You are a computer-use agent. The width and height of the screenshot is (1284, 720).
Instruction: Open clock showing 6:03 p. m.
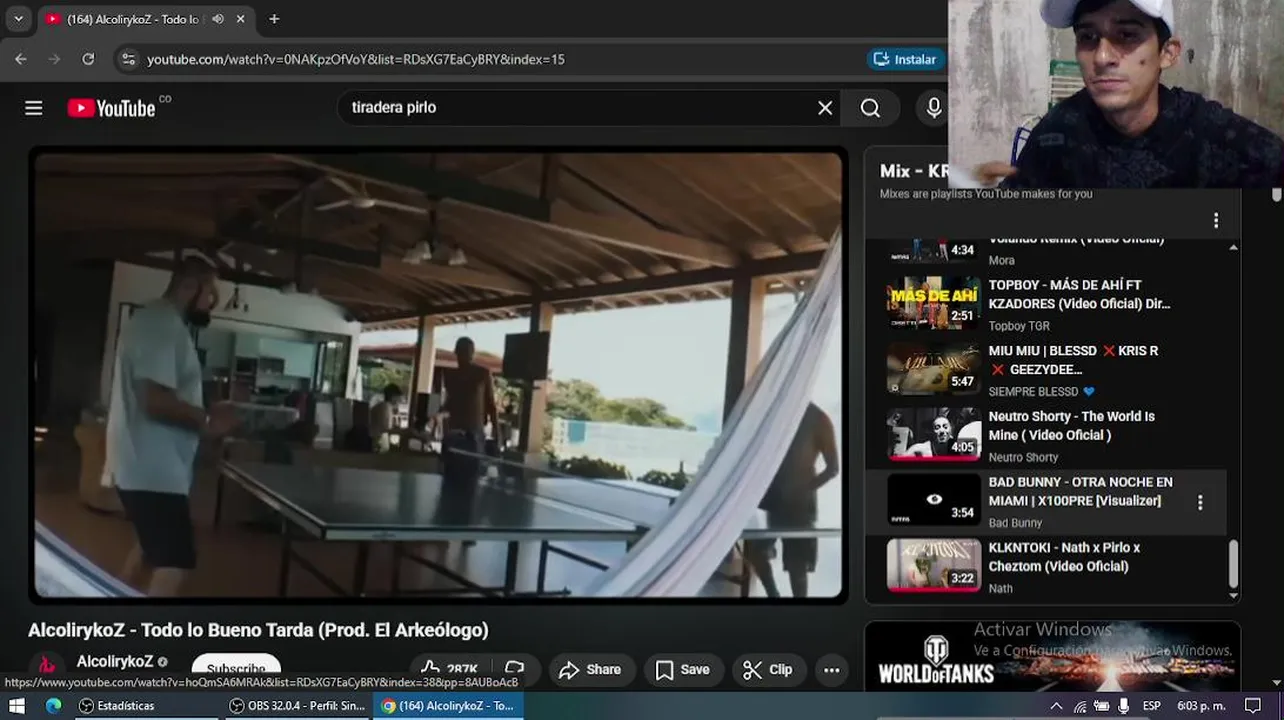coord(1201,706)
